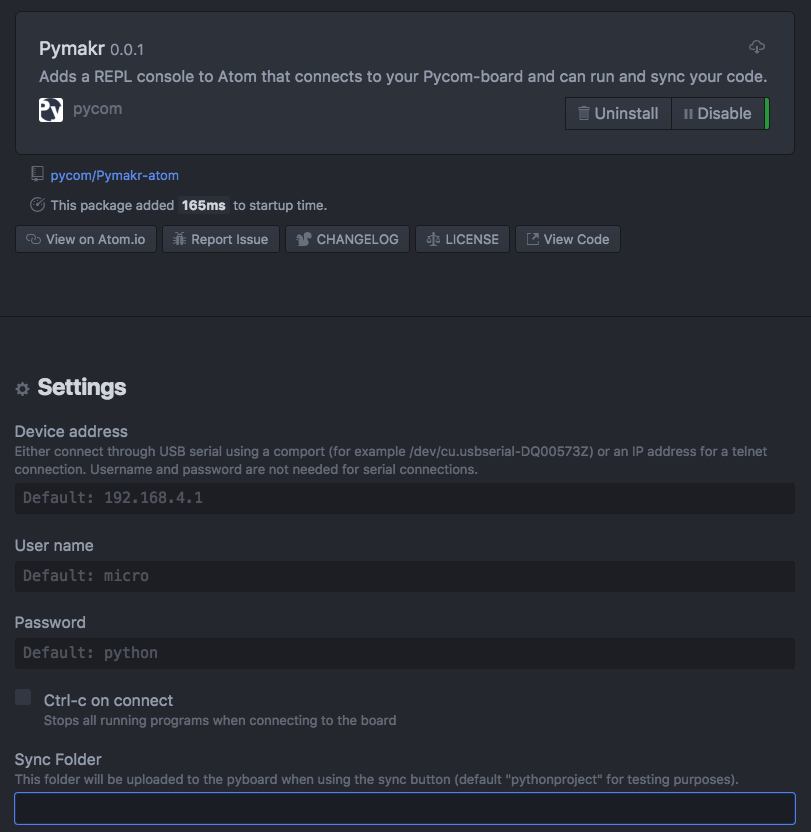This screenshot has height=832, width=811.
Task: Click the bug icon on Report Issue
Action: click(179, 239)
